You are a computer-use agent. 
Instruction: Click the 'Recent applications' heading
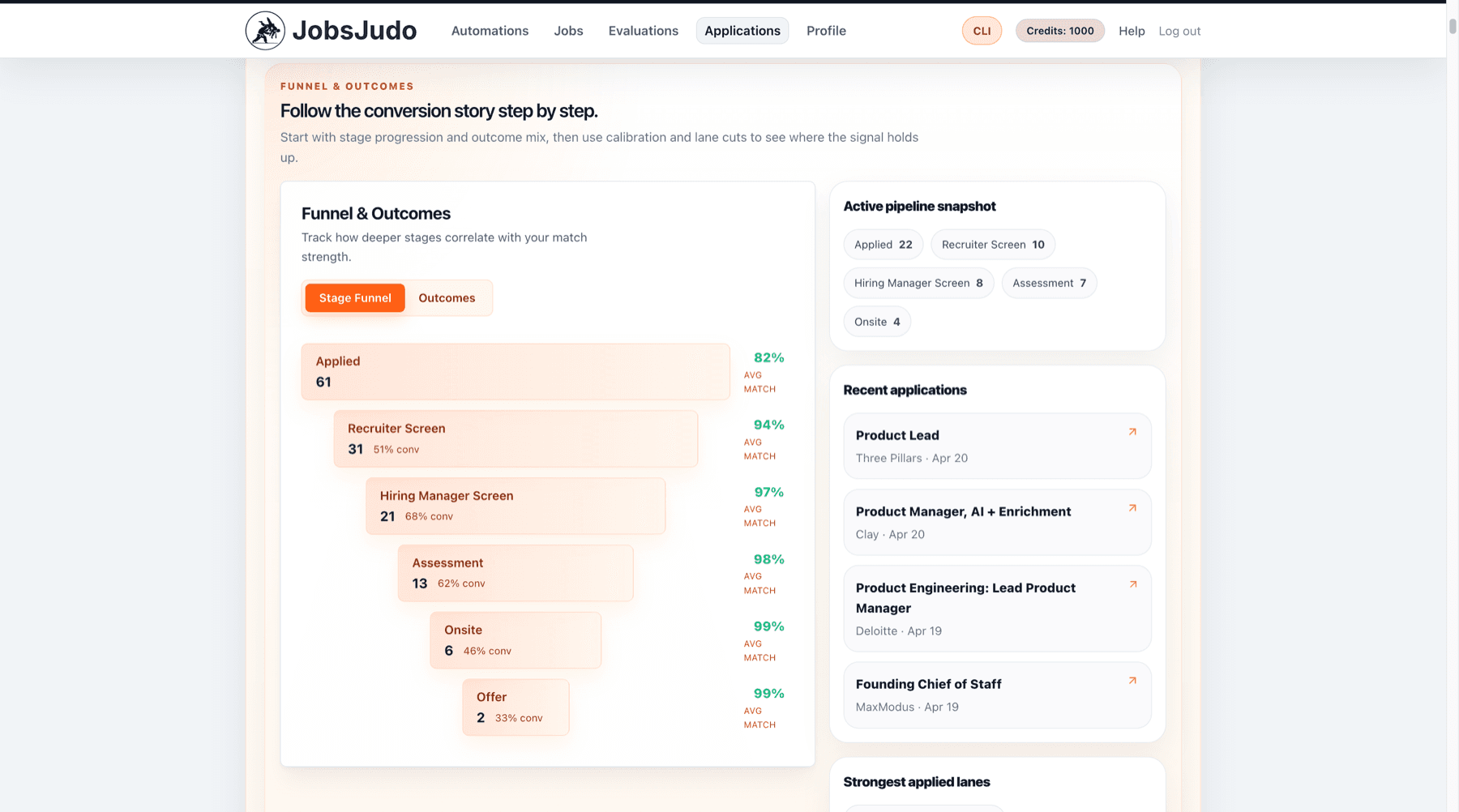click(905, 390)
